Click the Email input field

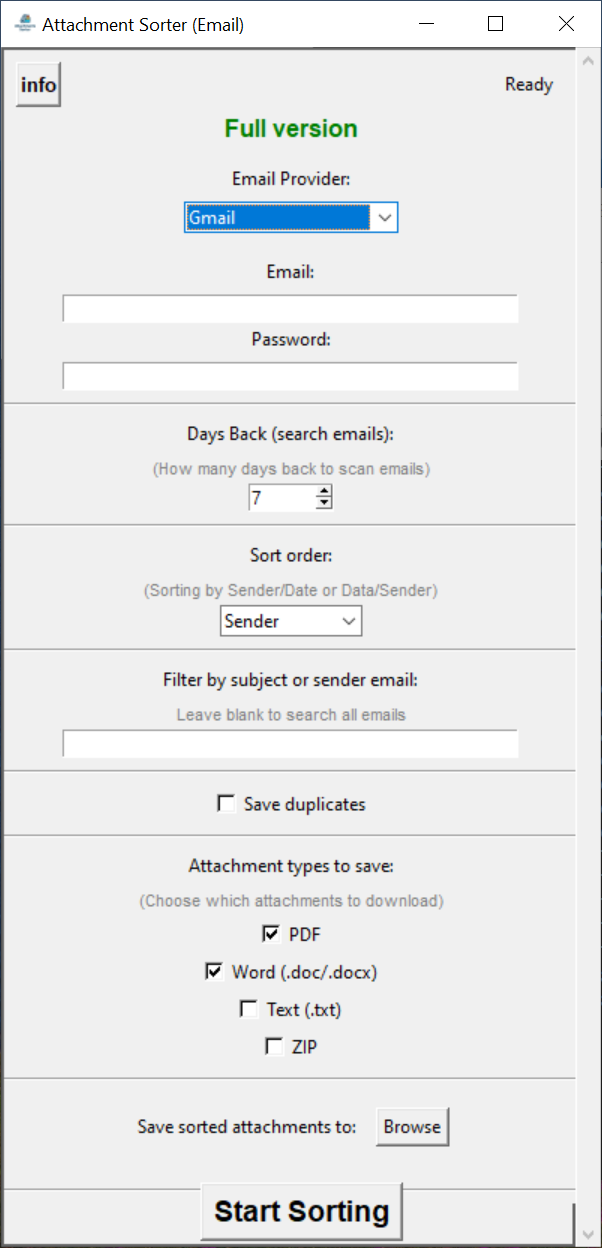(x=290, y=309)
